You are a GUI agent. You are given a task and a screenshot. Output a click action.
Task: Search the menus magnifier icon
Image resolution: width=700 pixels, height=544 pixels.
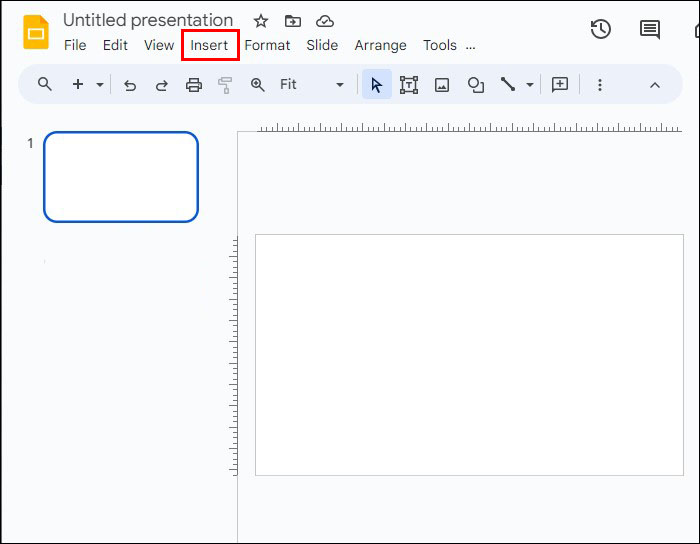[45, 84]
